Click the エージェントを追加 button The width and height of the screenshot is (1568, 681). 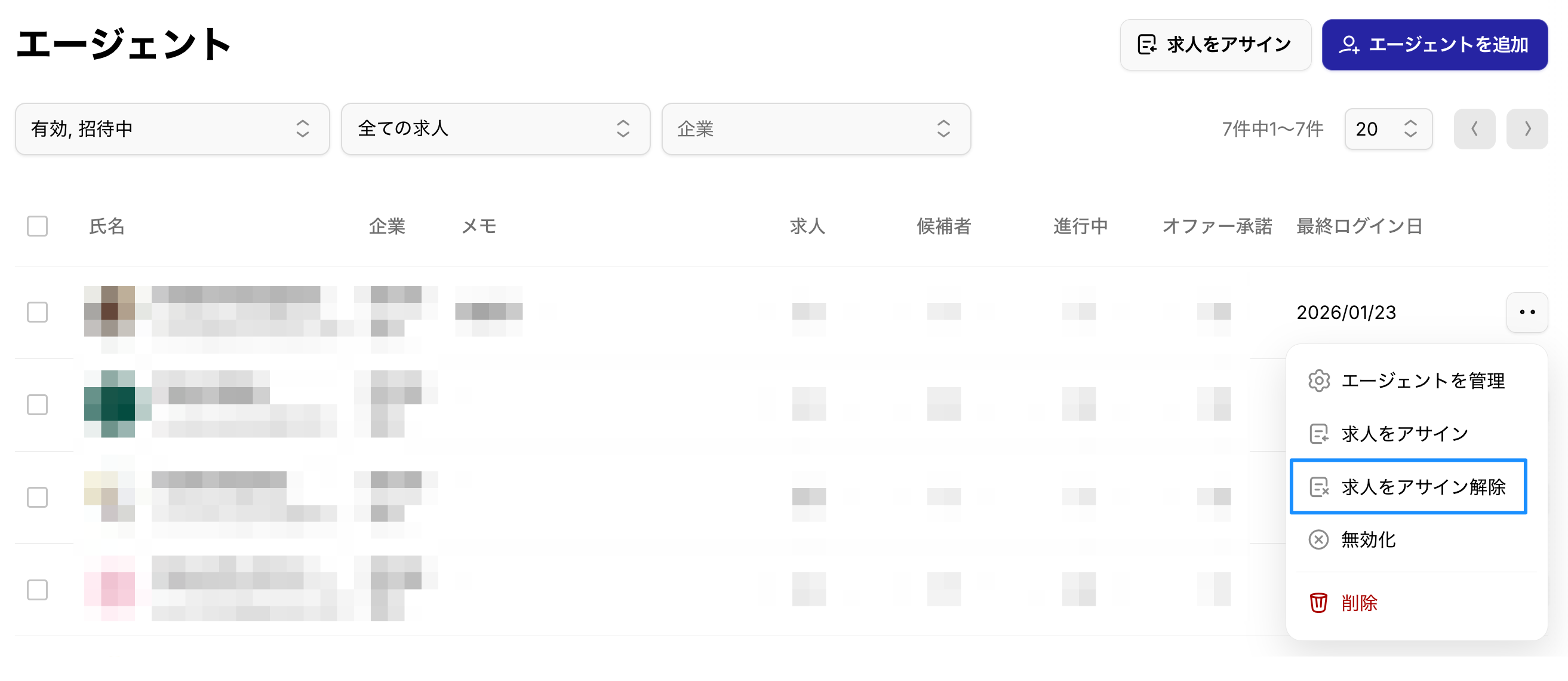pos(1434,44)
